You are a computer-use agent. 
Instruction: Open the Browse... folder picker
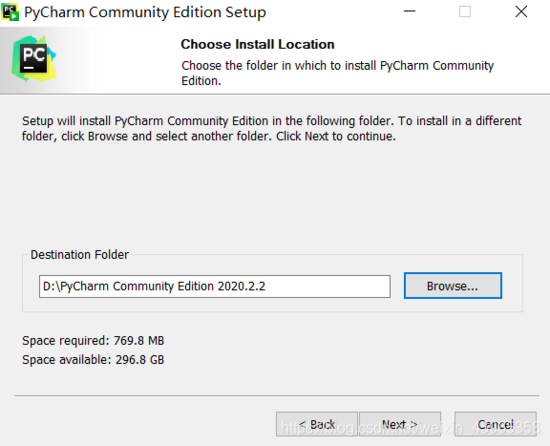[452, 286]
